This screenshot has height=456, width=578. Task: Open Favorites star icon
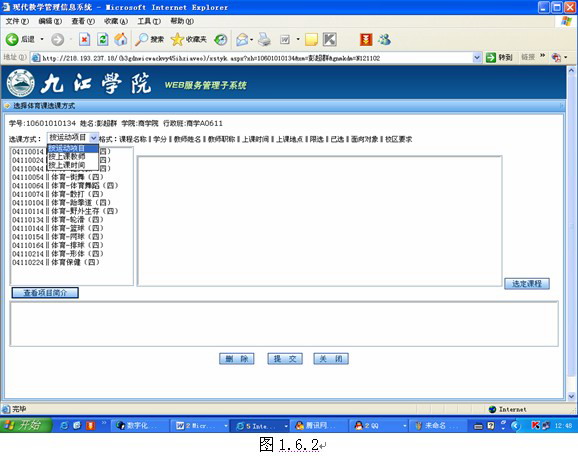pos(177,39)
